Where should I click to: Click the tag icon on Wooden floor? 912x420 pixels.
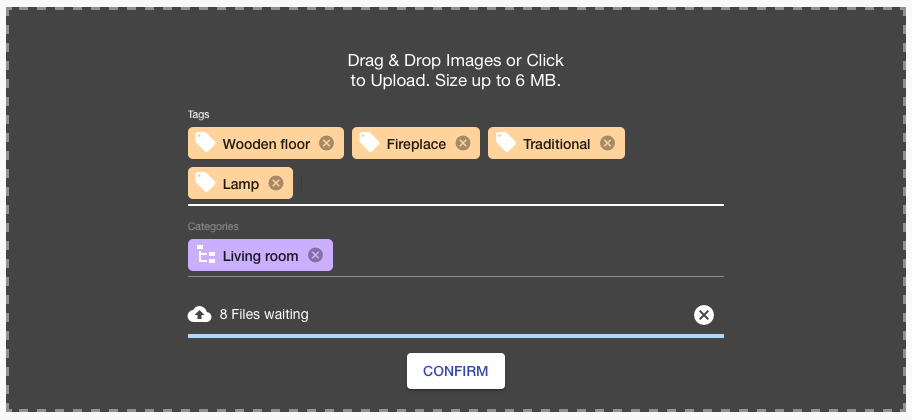click(205, 143)
